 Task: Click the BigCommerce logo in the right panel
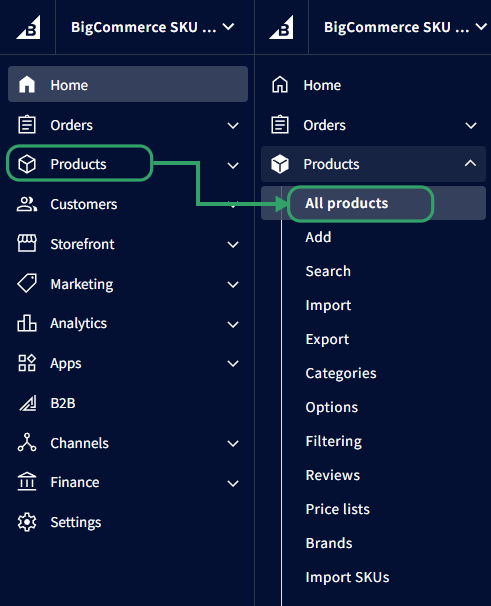(281, 27)
